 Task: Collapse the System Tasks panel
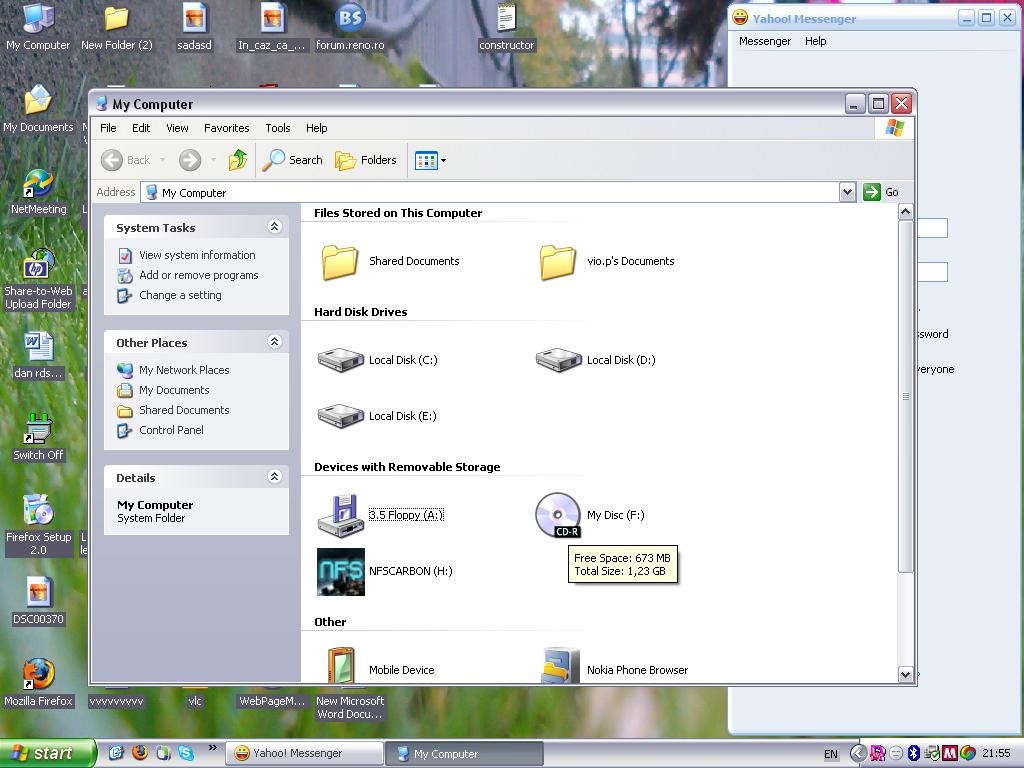tap(275, 227)
